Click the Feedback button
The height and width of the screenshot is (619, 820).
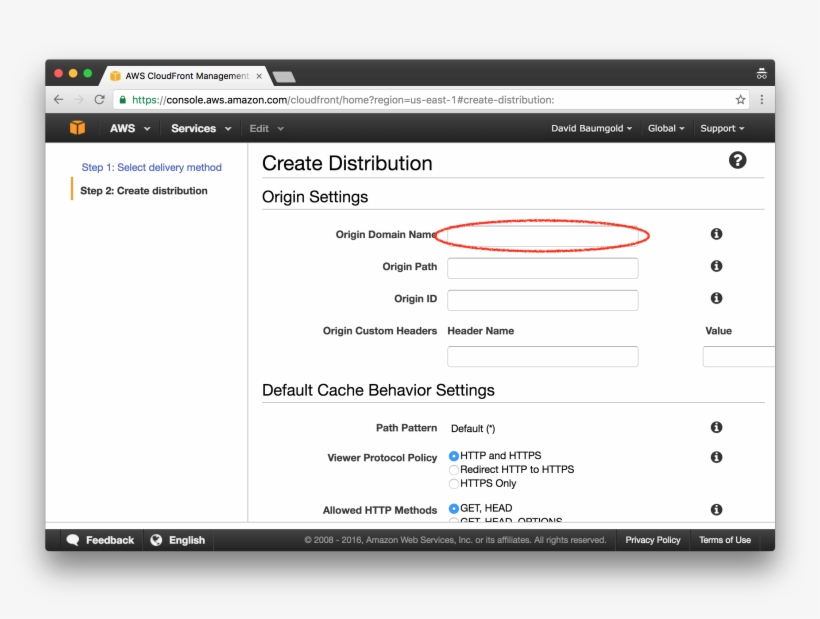(100, 540)
